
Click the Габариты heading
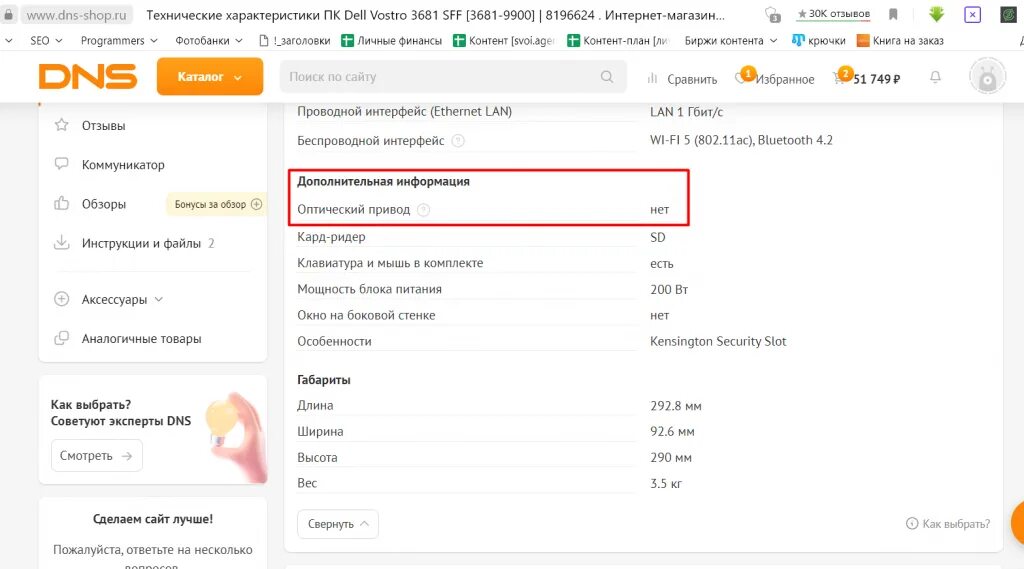[x=324, y=380]
